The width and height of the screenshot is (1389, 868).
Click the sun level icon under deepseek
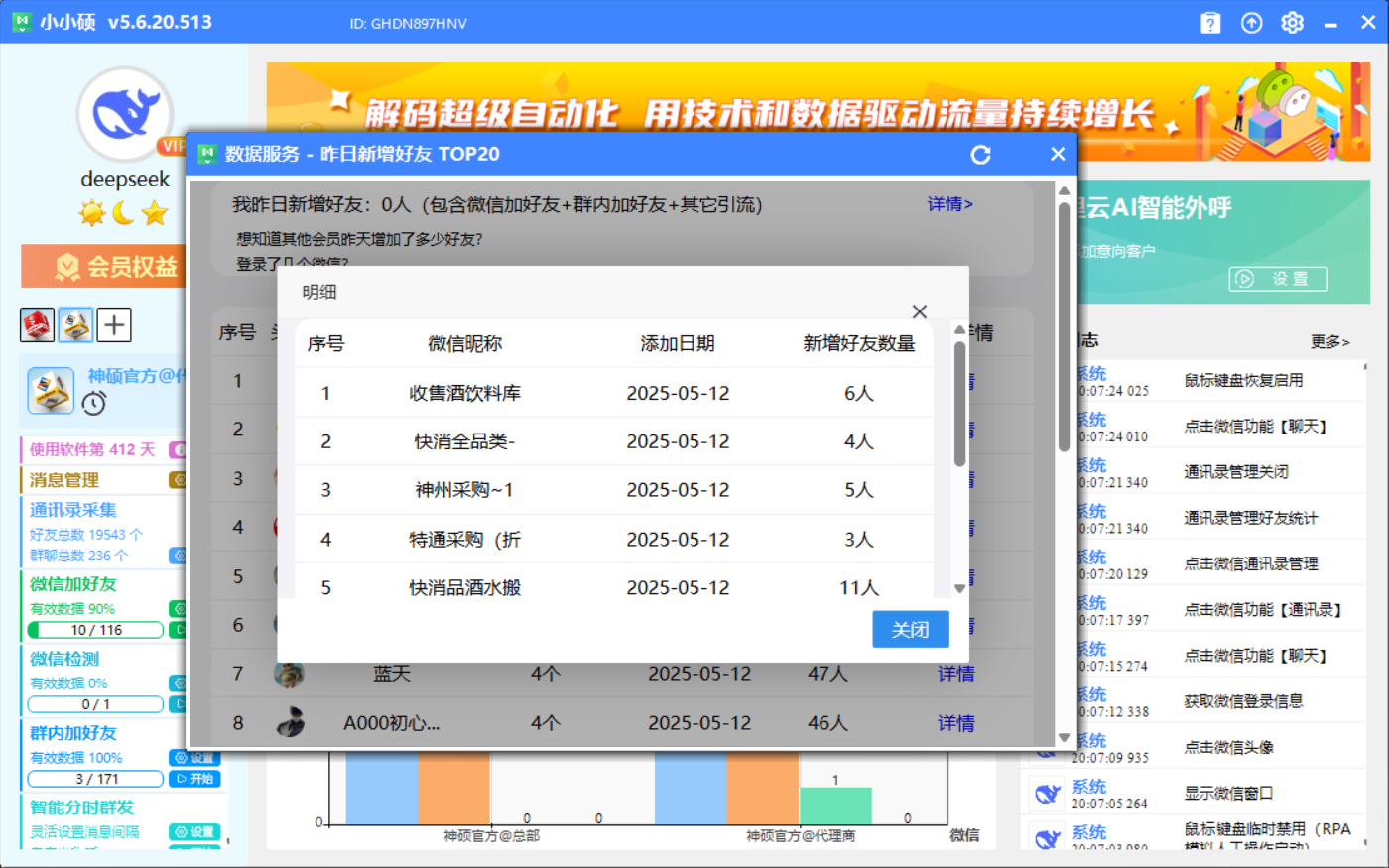92,212
